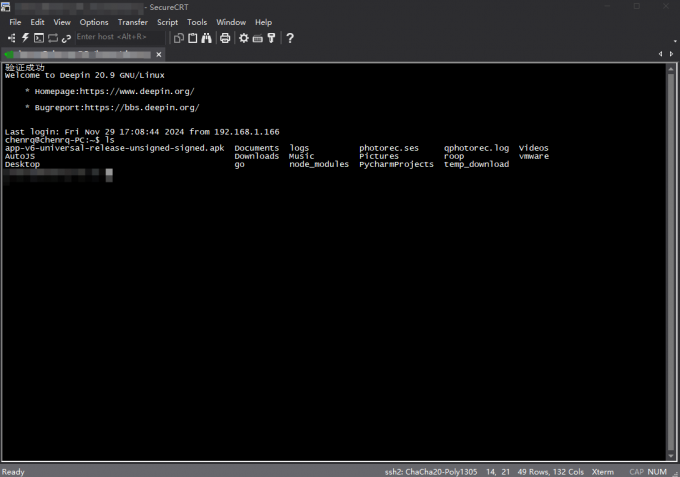Click the 'photorec.ses' filename

(389, 148)
